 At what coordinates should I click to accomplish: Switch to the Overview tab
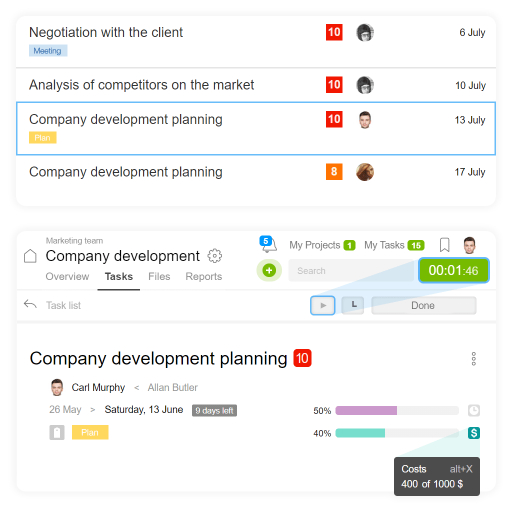click(x=67, y=276)
